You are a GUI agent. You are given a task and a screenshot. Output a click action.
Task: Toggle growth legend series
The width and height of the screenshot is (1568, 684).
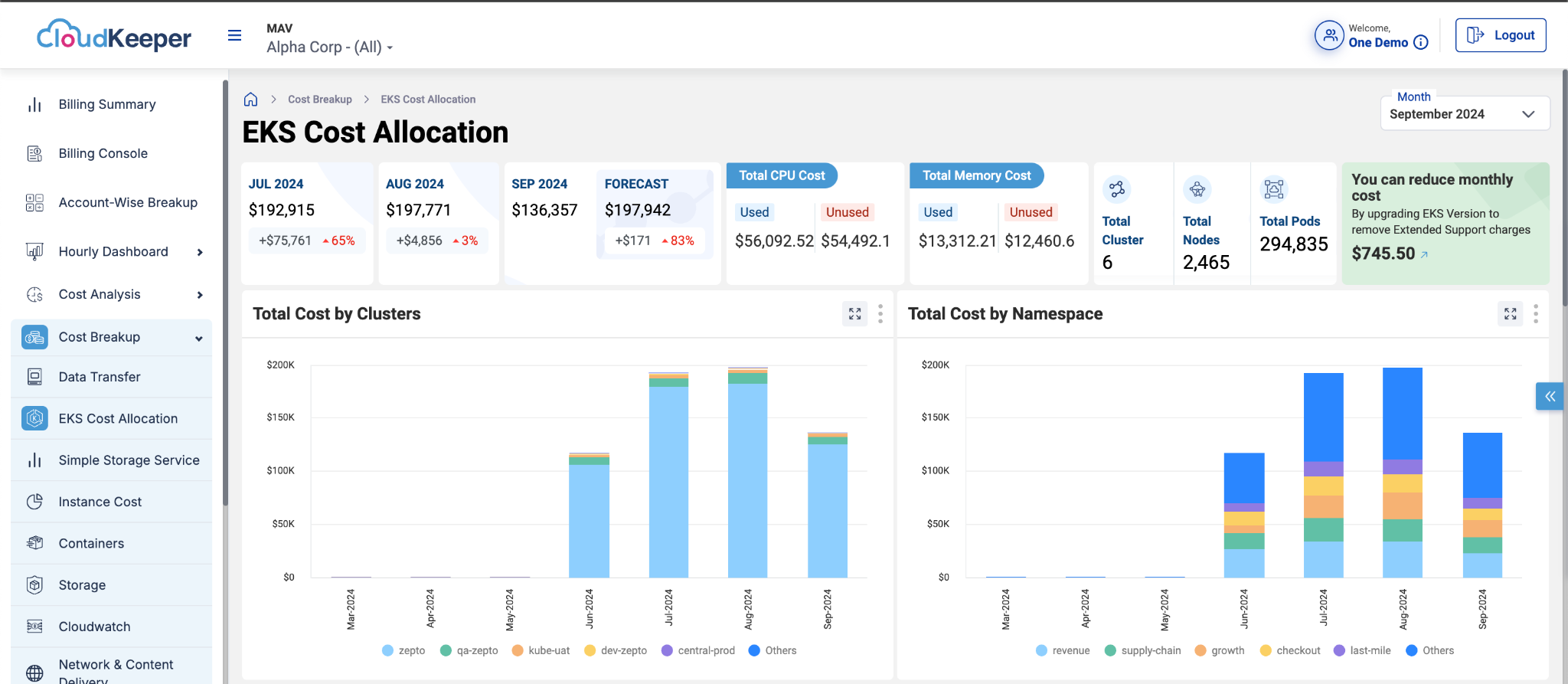[x=1220, y=650]
